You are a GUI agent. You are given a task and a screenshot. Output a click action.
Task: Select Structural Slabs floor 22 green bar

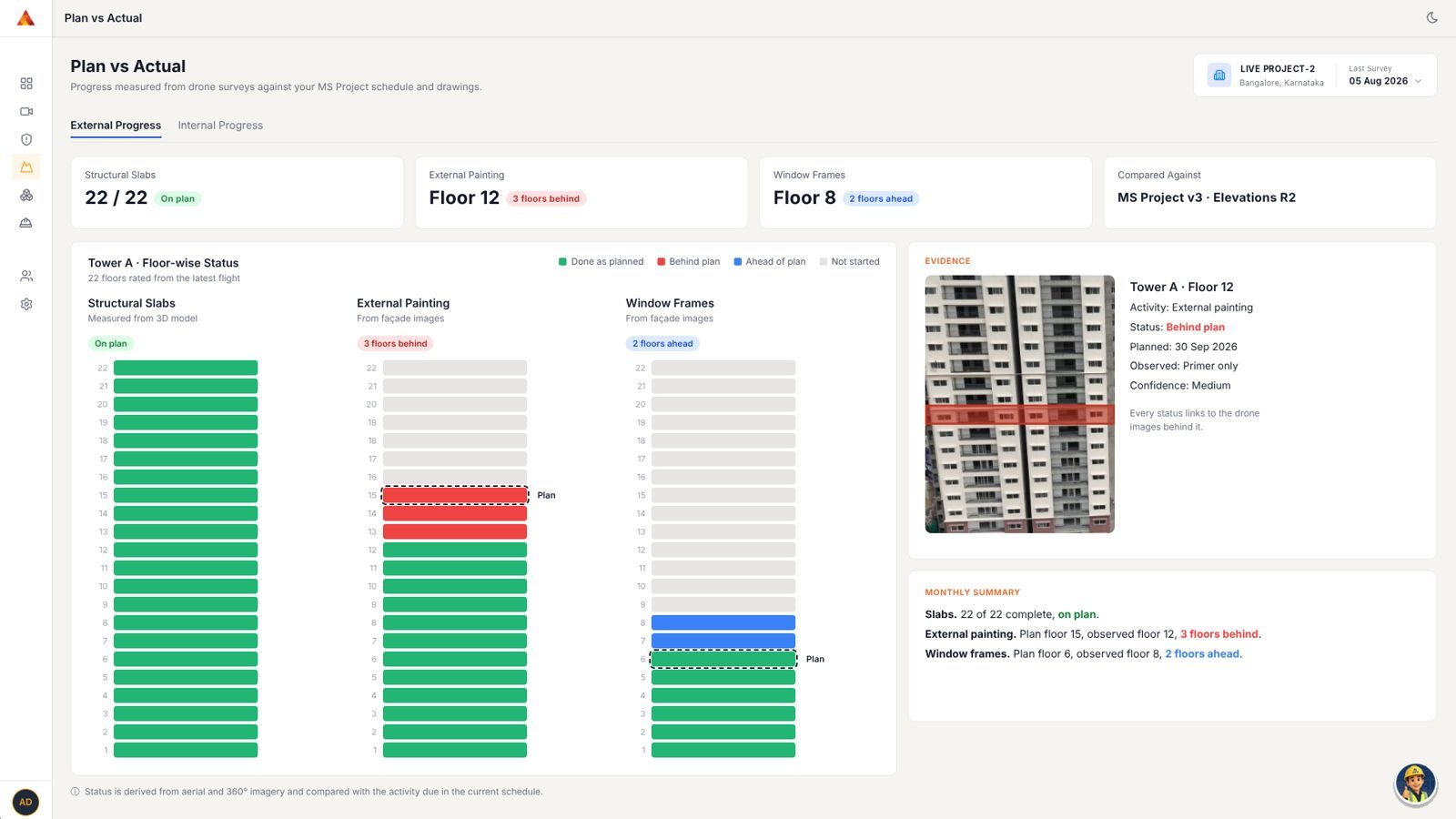tap(186, 368)
